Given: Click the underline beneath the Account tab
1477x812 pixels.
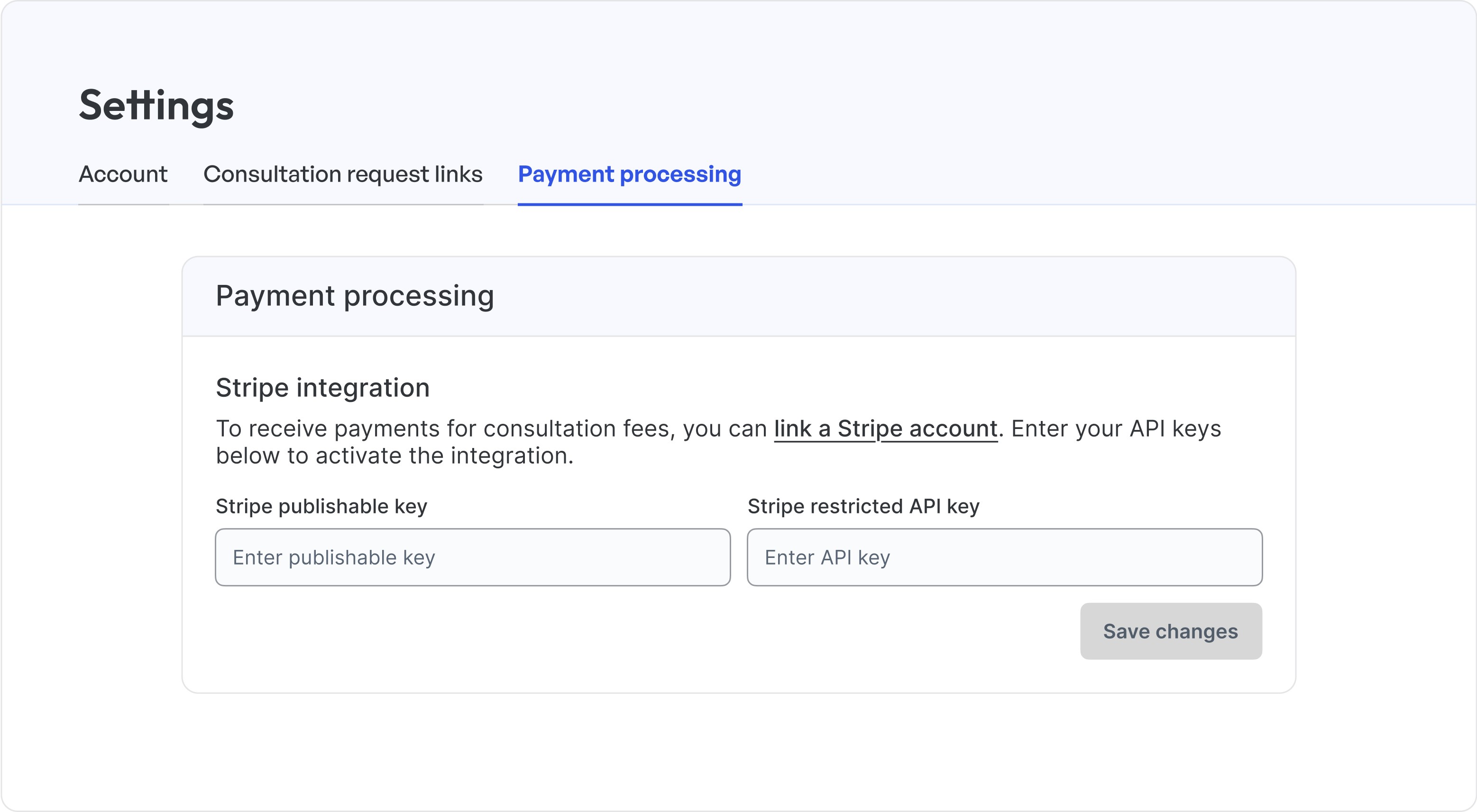Looking at the screenshot, I should tap(123, 204).
